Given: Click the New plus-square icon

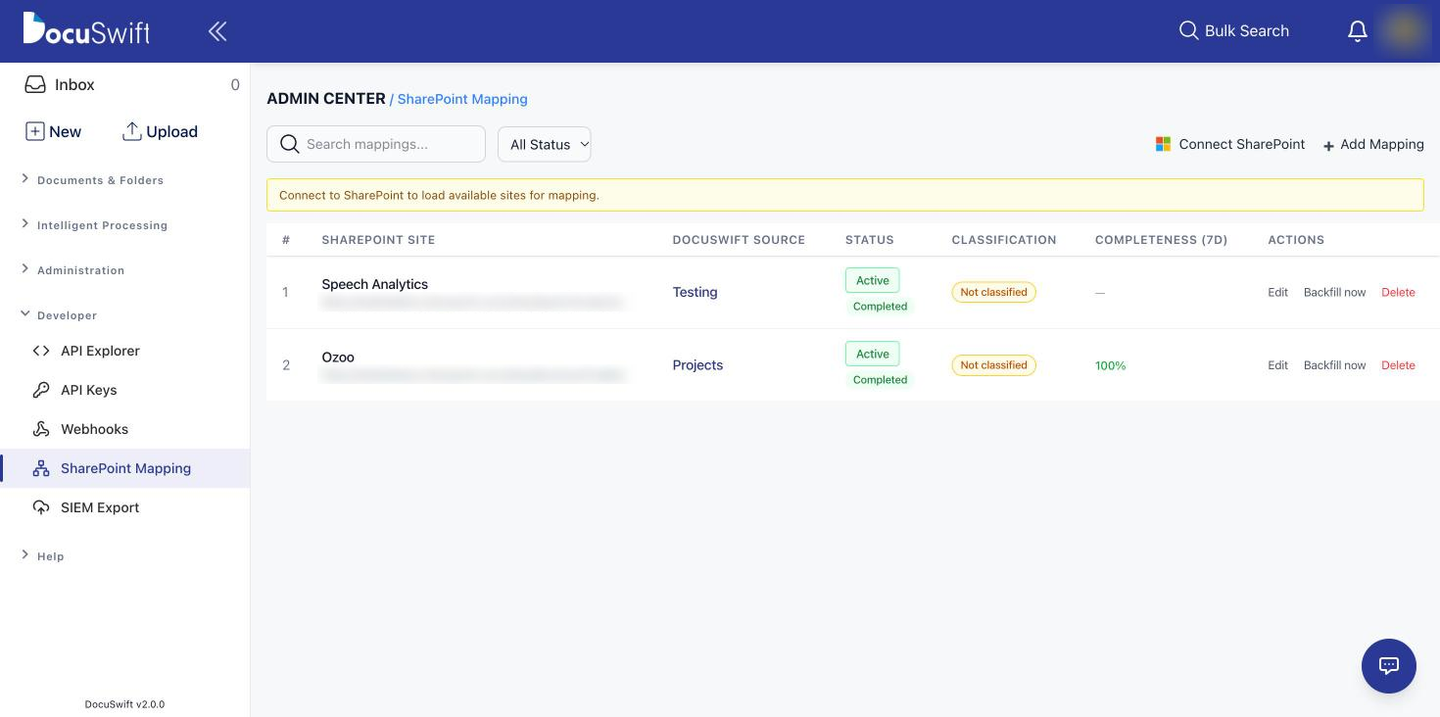Looking at the screenshot, I should pos(34,131).
